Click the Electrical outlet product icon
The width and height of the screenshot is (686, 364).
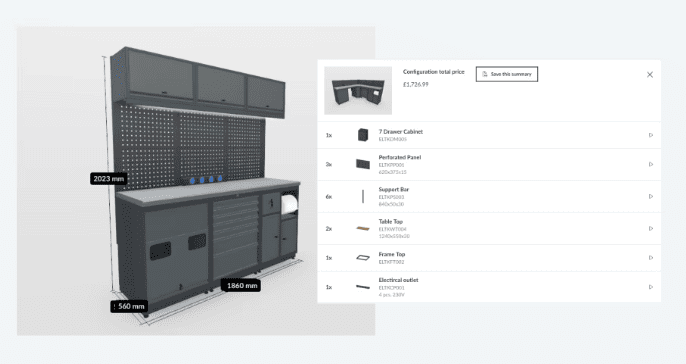tap(363, 287)
